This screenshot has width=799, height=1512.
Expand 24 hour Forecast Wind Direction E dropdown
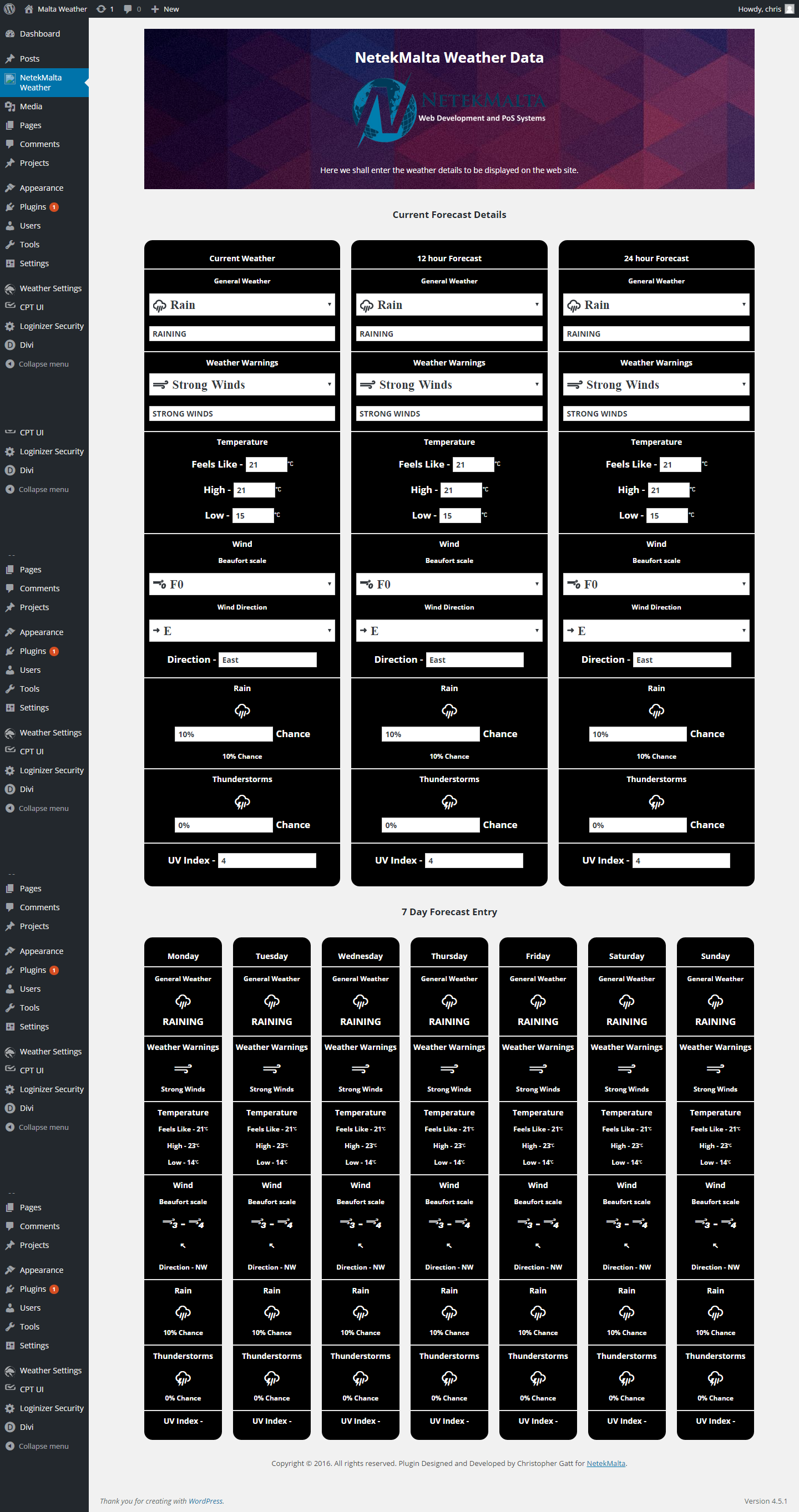(656, 631)
